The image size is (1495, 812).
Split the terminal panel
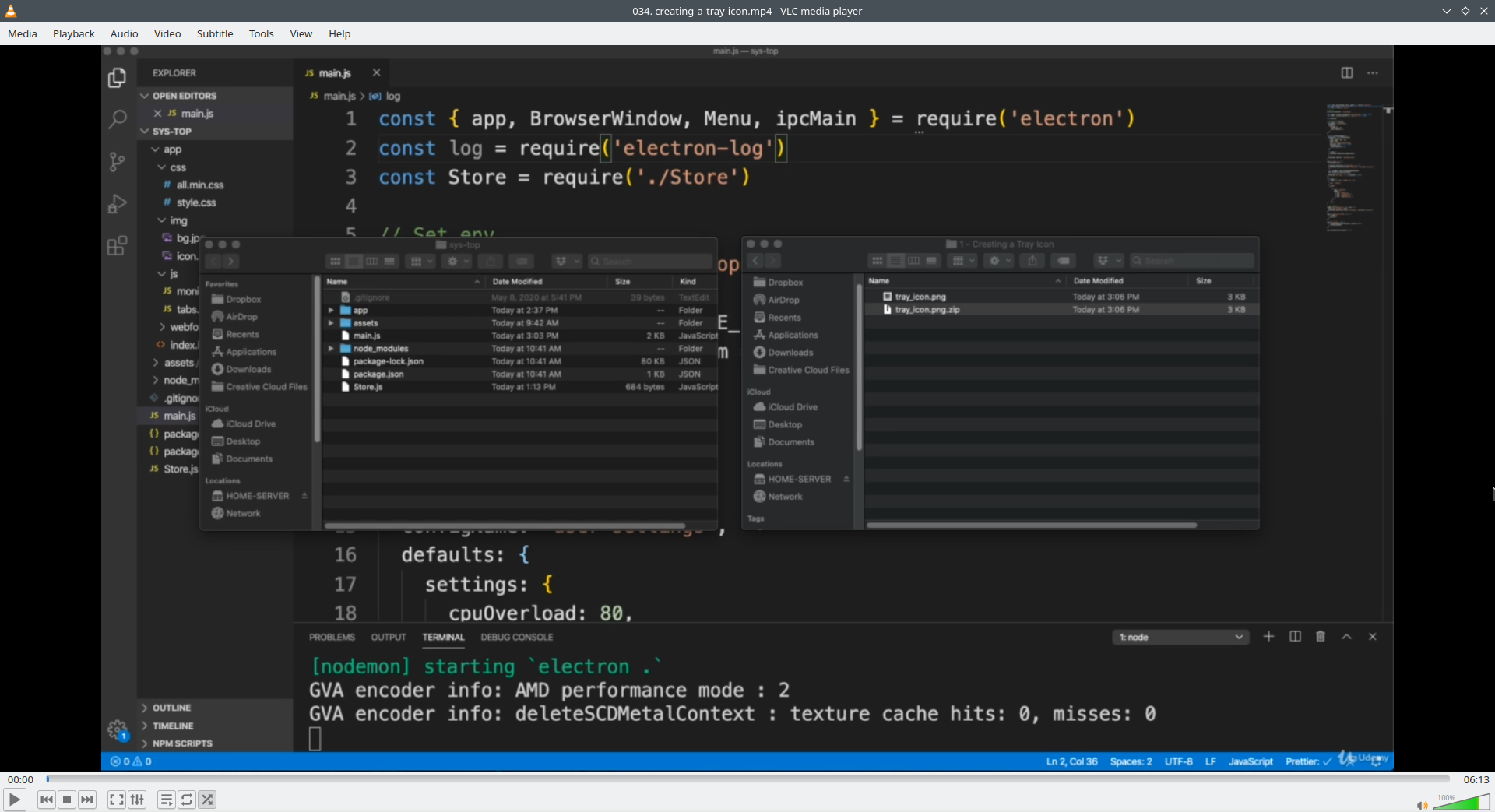point(1296,637)
